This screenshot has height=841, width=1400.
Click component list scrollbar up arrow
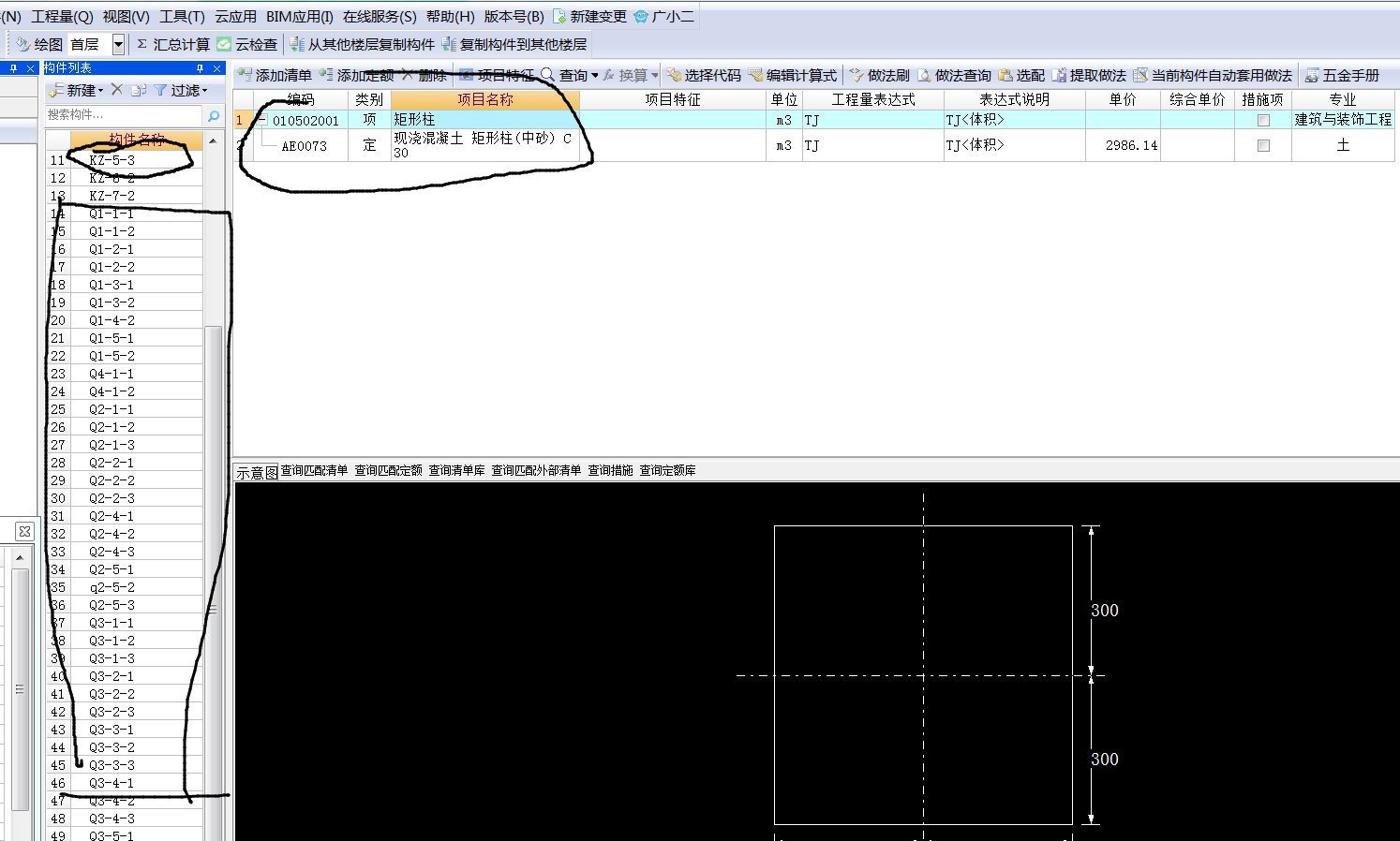213,140
